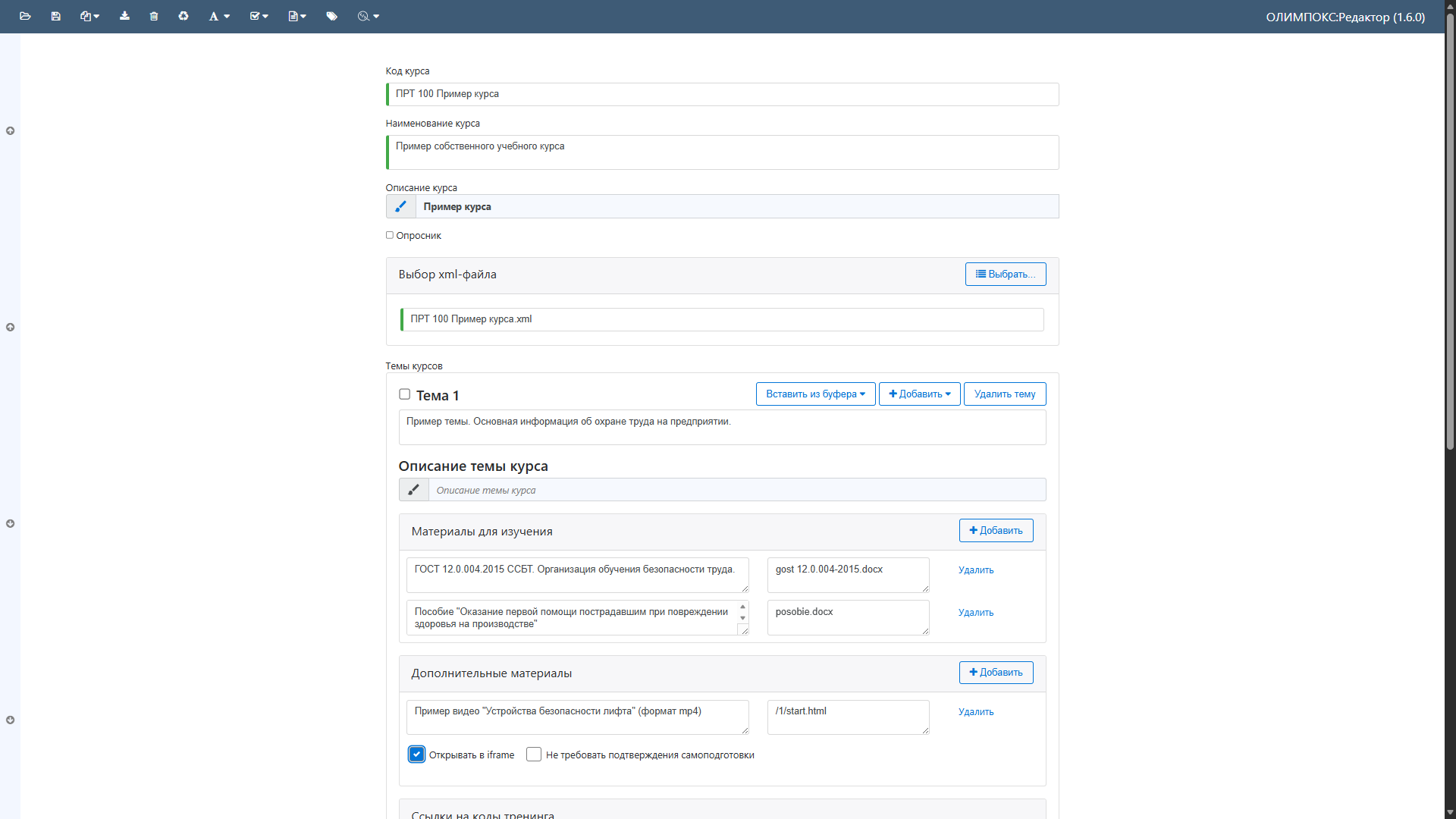Click the Код курса input field

pyautogui.click(x=722, y=94)
